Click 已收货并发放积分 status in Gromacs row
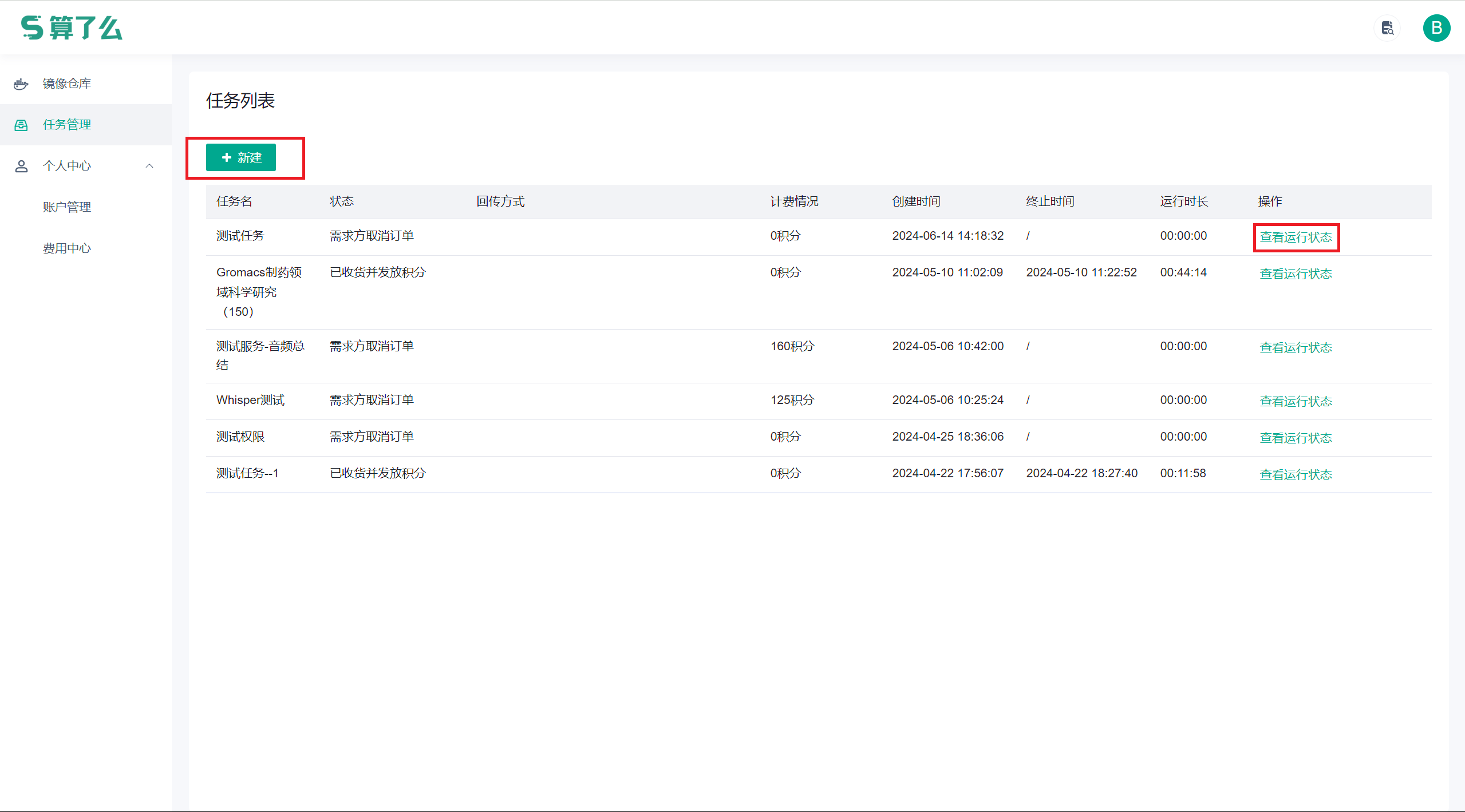 point(378,272)
